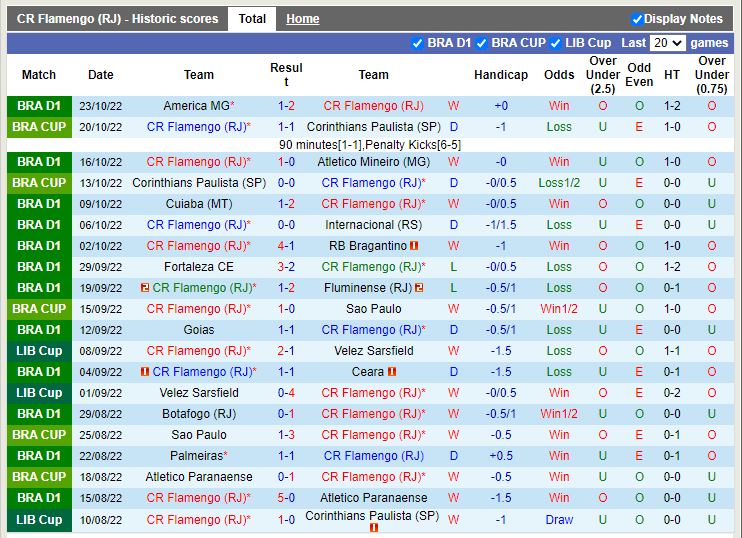
Task: Click the Match column header
Action: pos(39,75)
